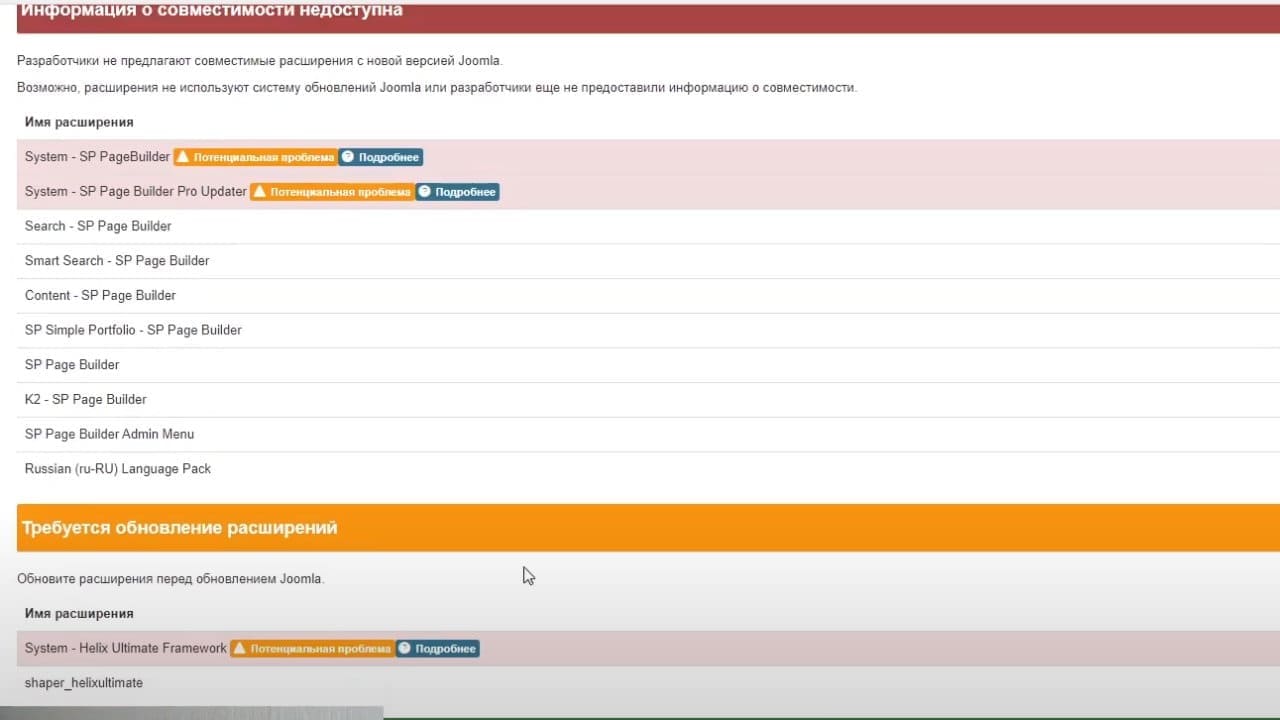Select System - SP Page Builder Pro Updater name
The width and height of the screenshot is (1280, 720).
coord(136,192)
